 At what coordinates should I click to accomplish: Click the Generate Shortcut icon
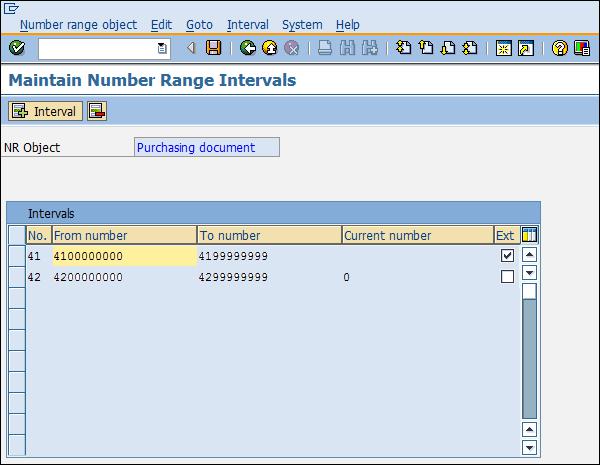pyautogui.click(x=526, y=48)
